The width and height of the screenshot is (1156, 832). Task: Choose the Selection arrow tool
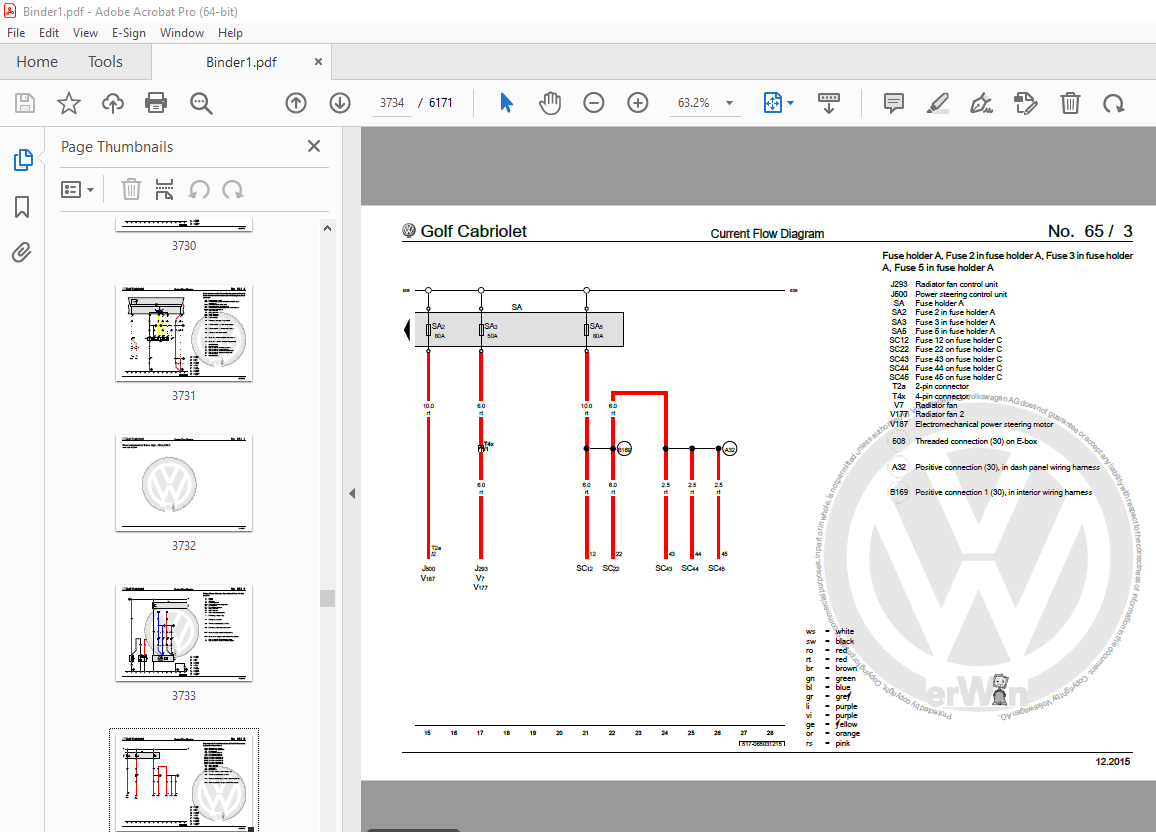point(506,102)
